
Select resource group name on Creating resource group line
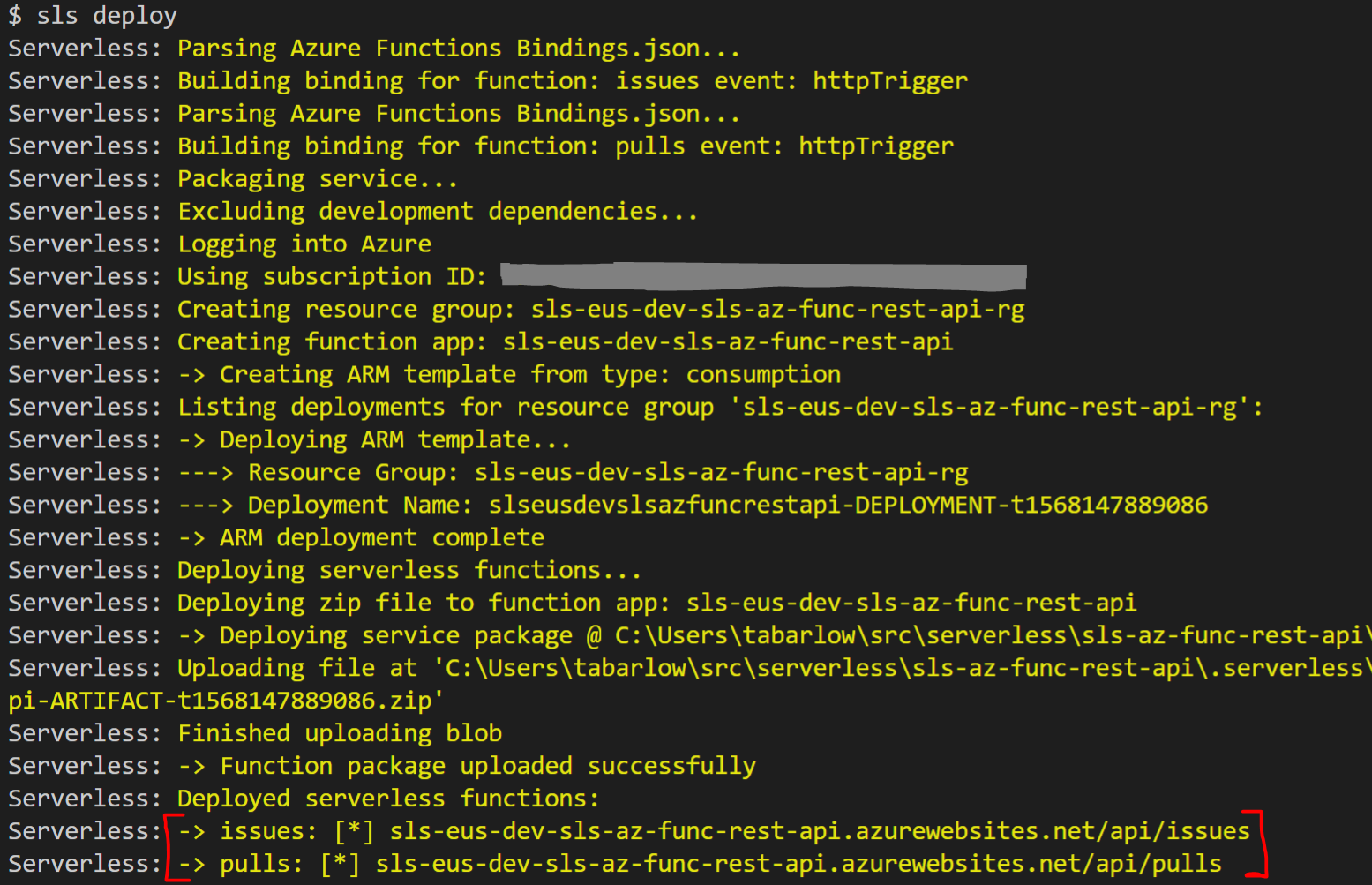[x=777, y=310]
